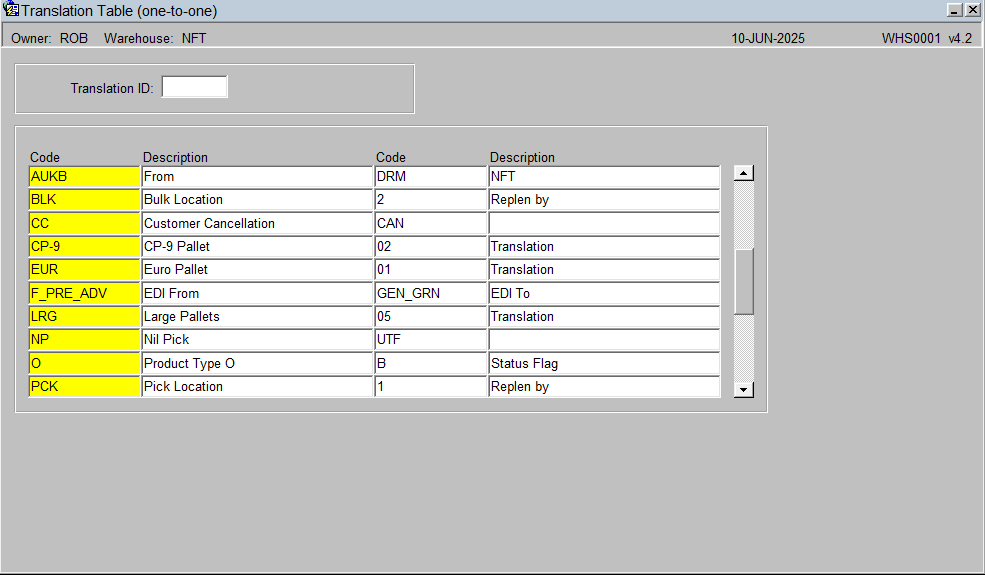Click the 'From' description cell
Viewport: 985px width, 575px height.
tap(258, 177)
